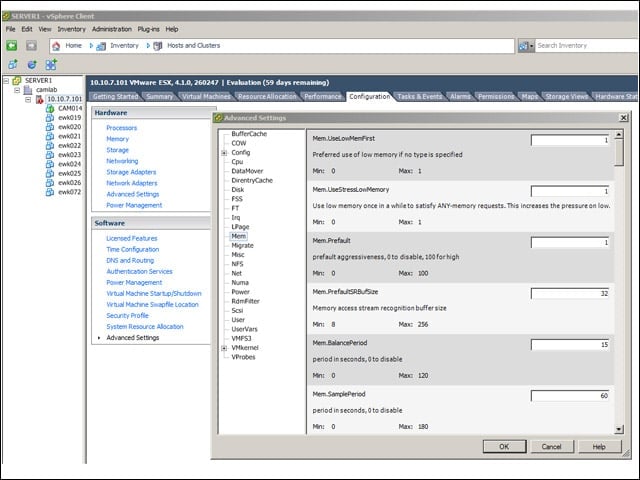This screenshot has width=640, height=480.
Task: Click the Mem.UseLowMemFirst value field
Action: pyautogui.click(x=570, y=140)
